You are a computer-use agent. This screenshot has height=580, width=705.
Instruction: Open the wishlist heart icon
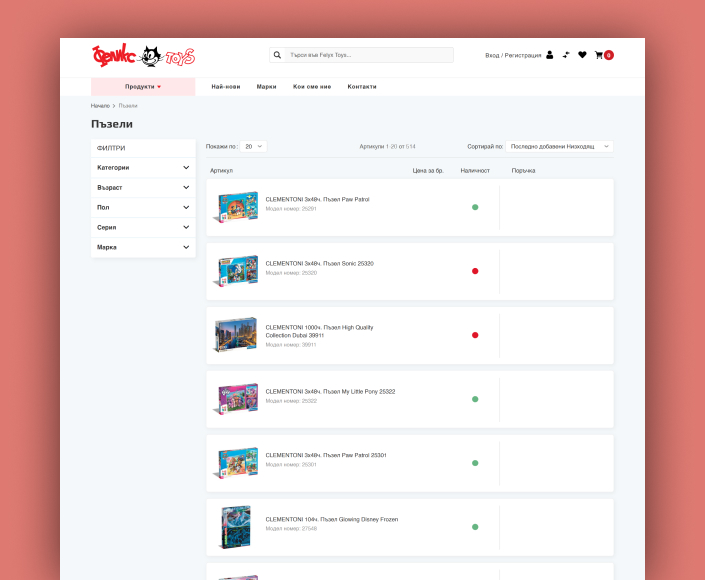tap(582, 55)
